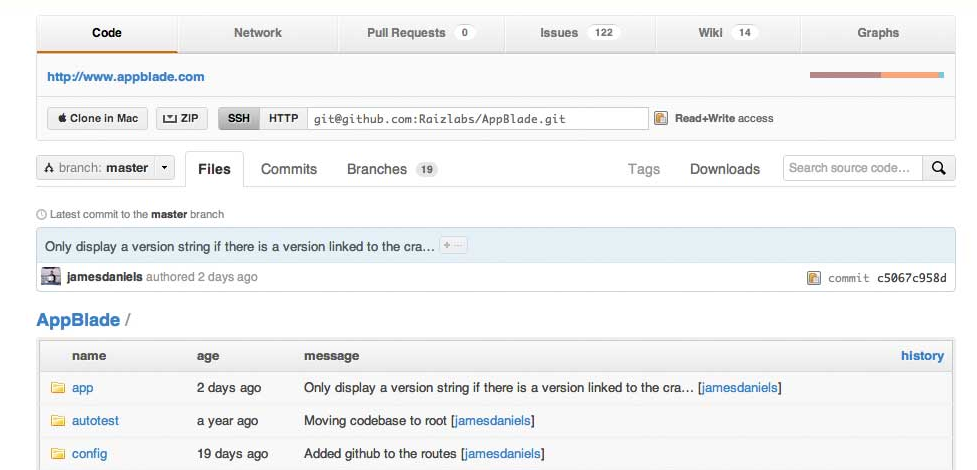977x470 pixels.
Task: Select HTTP clone protocol
Action: [284, 118]
